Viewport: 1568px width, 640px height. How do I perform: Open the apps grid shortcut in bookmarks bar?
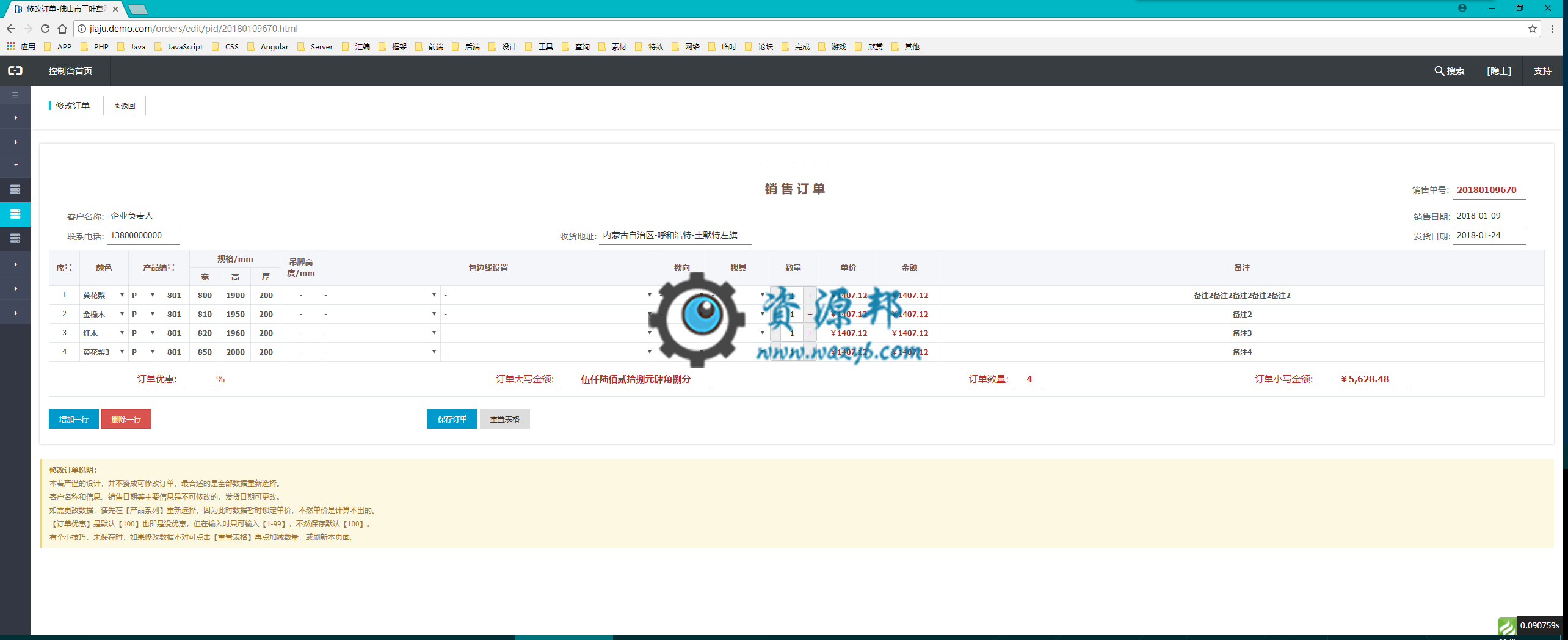coord(10,46)
